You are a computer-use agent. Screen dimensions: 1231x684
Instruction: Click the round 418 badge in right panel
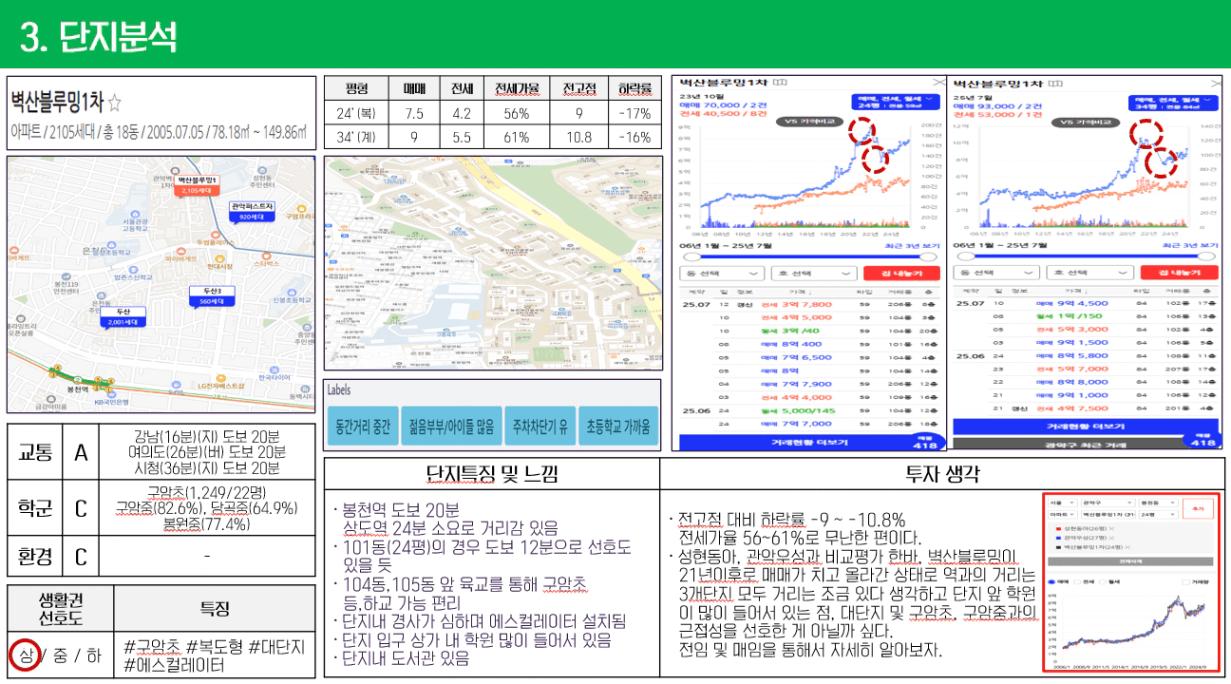tap(1201, 441)
